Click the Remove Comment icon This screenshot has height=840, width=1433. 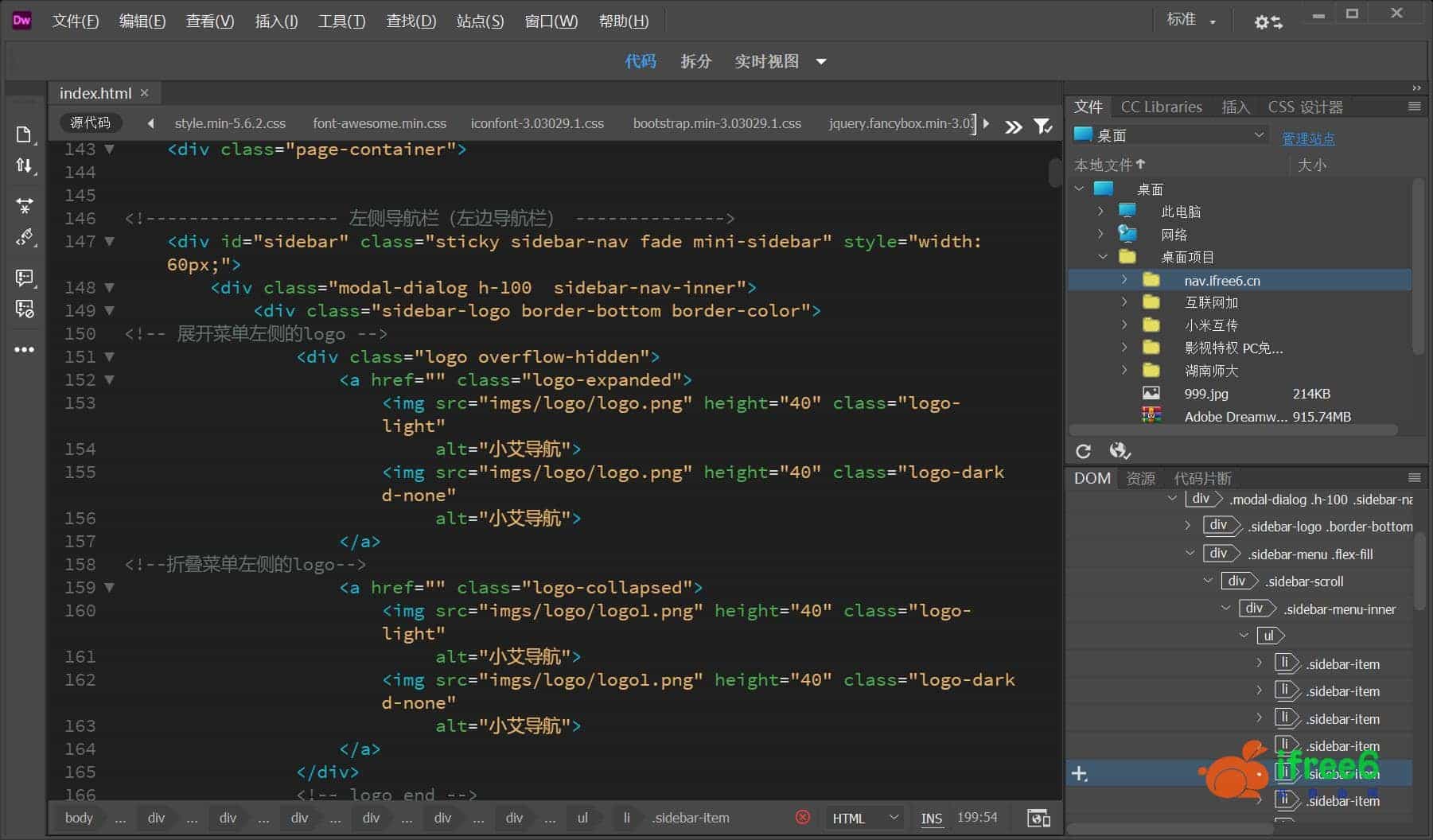pyautogui.click(x=25, y=309)
